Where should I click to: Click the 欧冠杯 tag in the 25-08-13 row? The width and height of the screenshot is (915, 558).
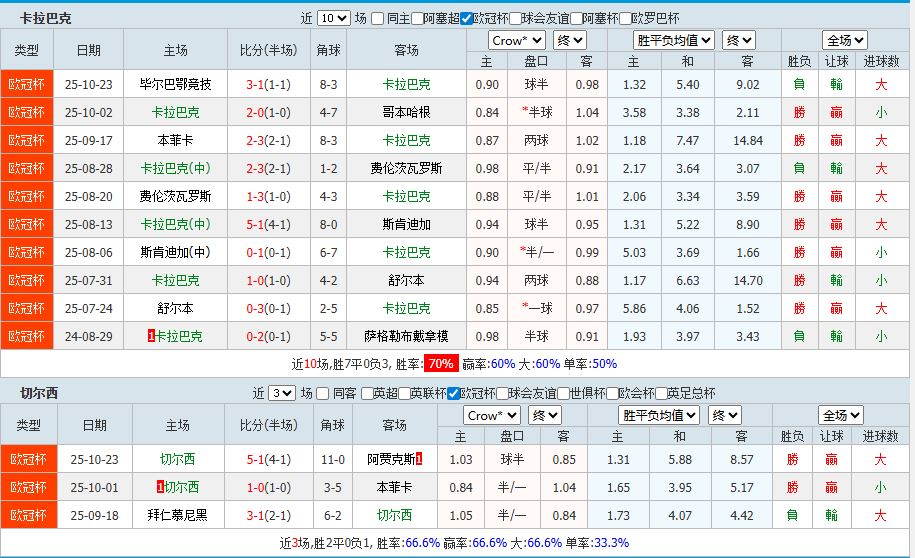(x=27, y=224)
